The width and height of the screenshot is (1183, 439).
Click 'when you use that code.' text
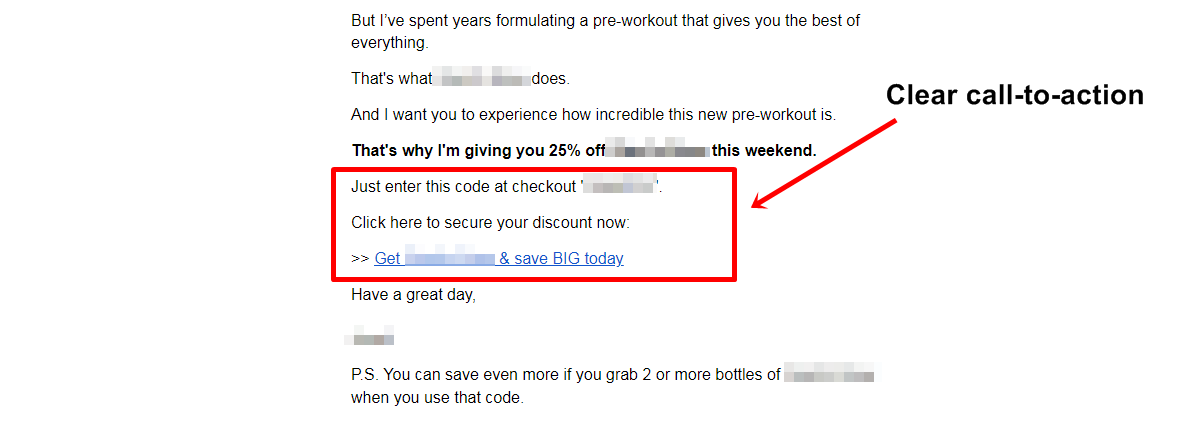tap(437, 397)
